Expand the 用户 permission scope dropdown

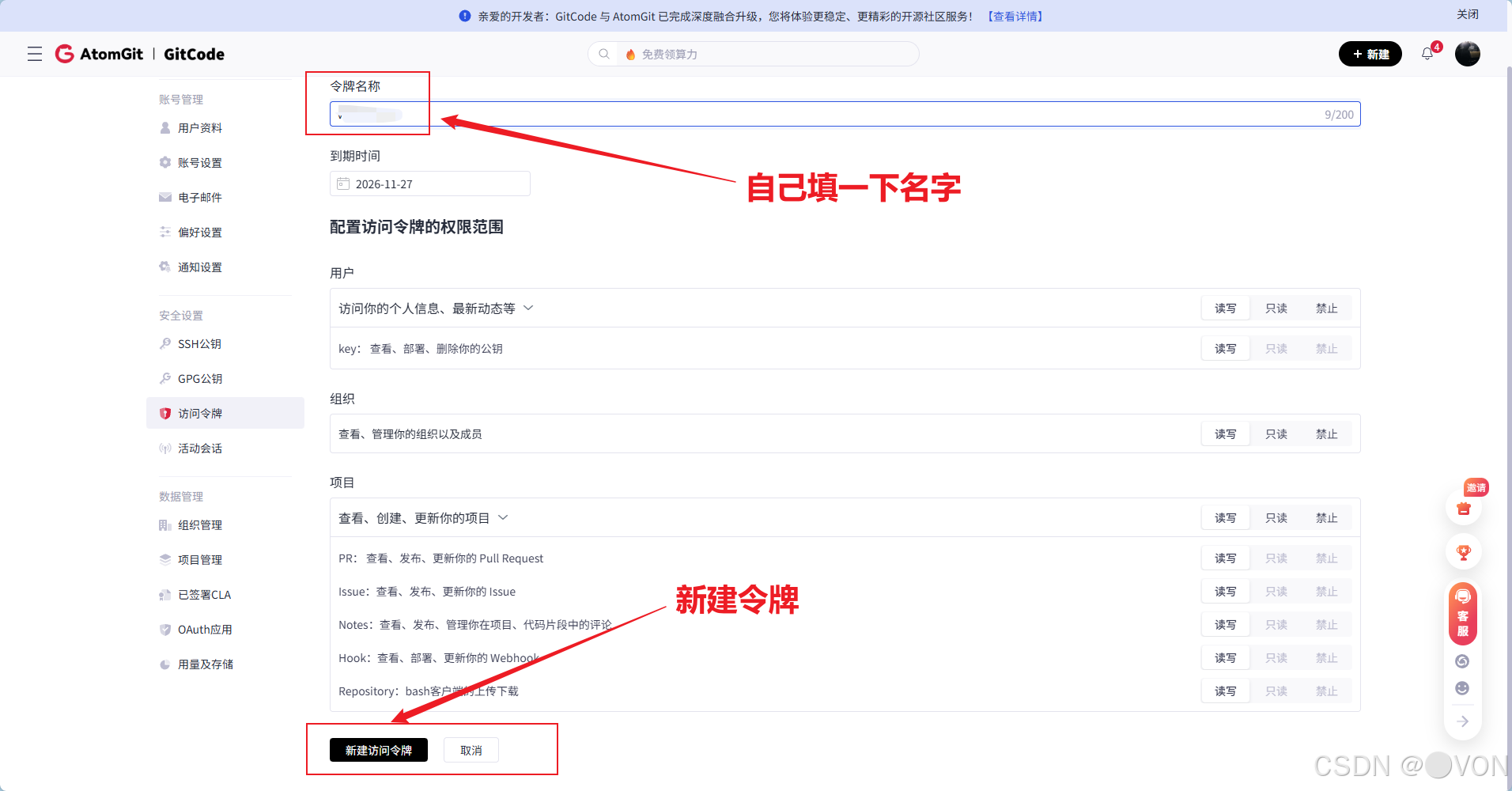click(x=529, y=308)
